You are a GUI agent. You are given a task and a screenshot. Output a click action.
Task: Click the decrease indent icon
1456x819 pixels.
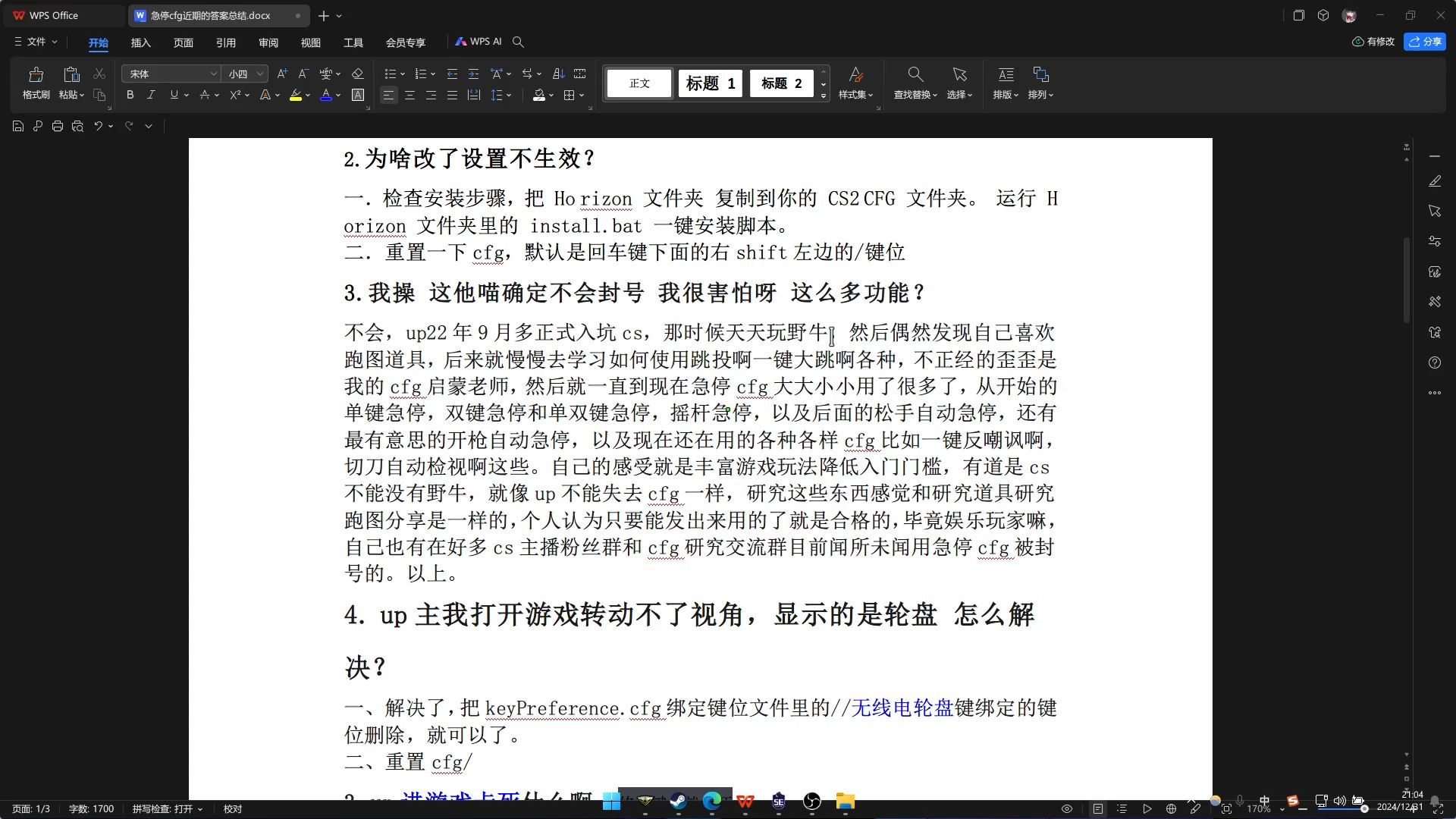click(452, 74)
